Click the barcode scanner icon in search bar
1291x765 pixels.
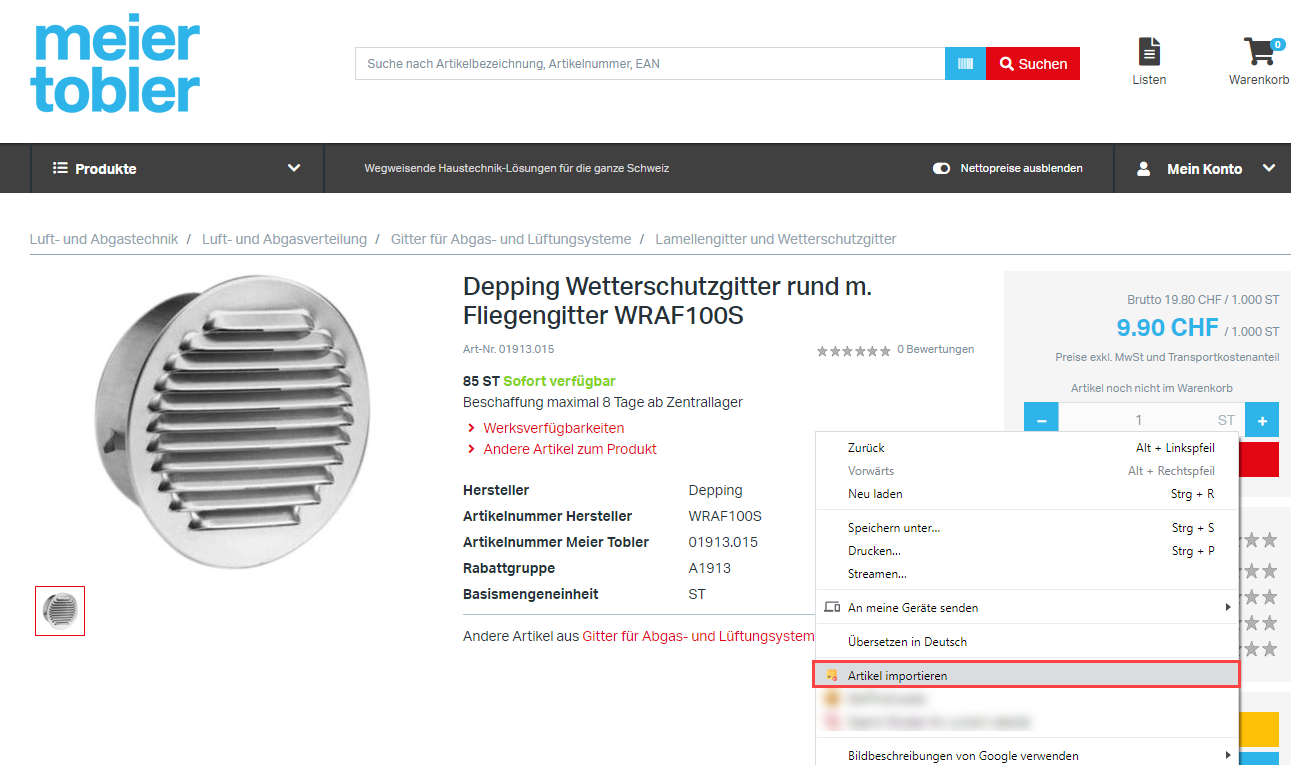click(965, 64)
